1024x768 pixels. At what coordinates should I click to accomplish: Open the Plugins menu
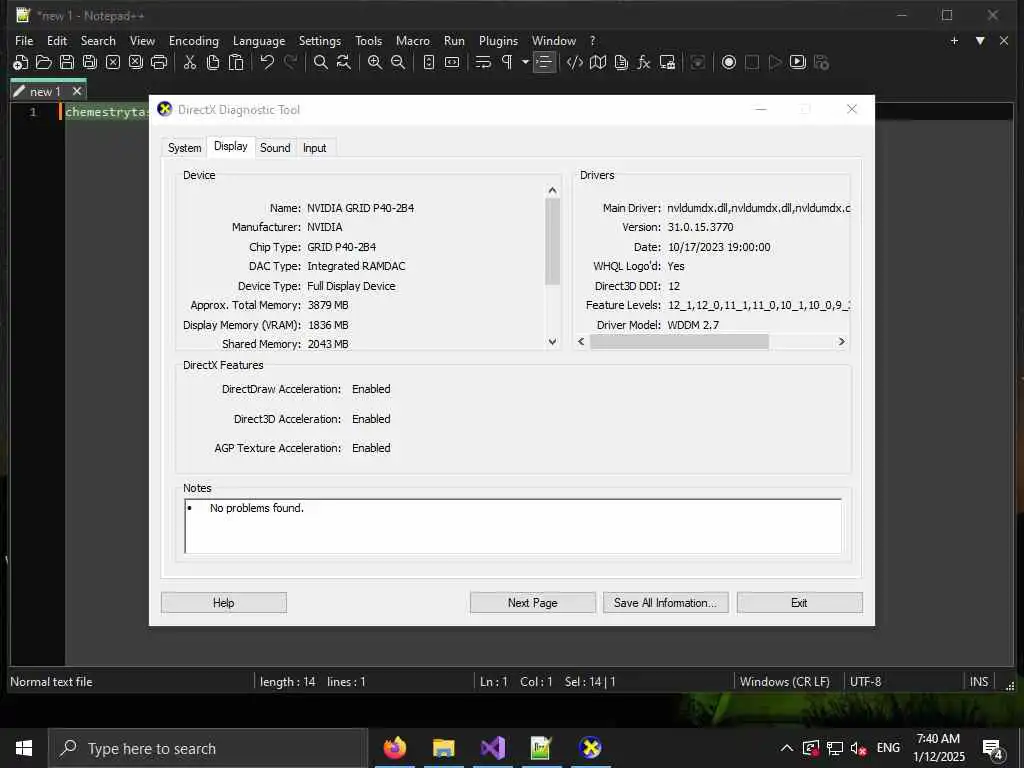498,41
